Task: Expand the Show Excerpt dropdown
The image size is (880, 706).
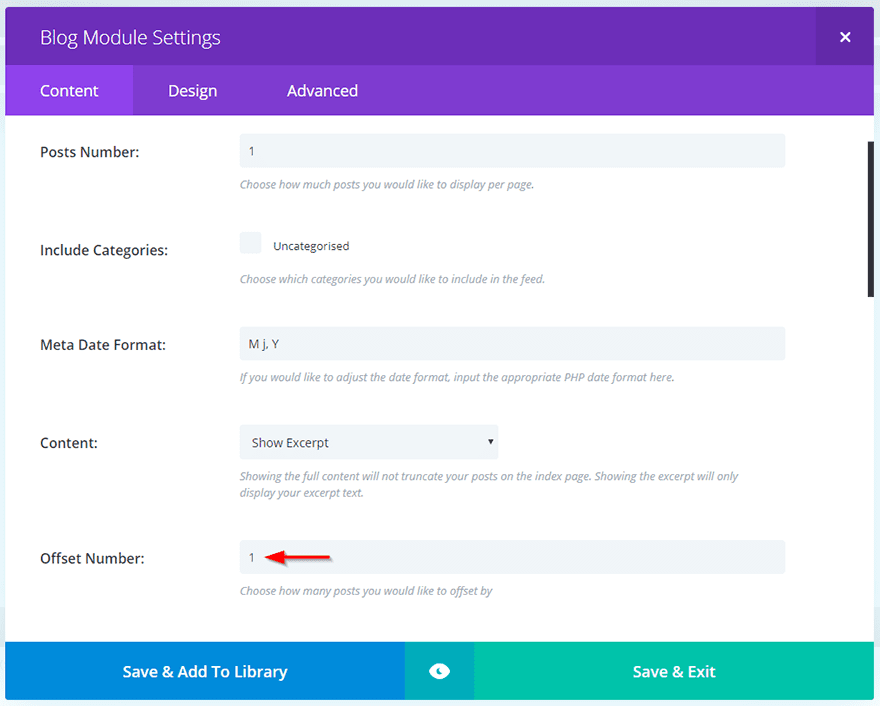Action: pos(369,442)
